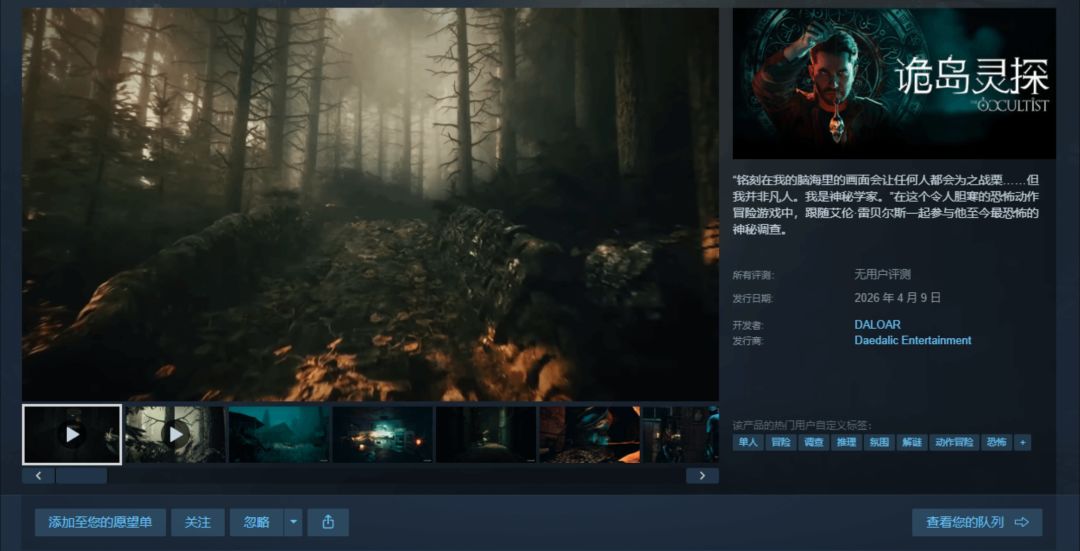Select the 解谜 tag
The image size is (1080, 551).
911,442
